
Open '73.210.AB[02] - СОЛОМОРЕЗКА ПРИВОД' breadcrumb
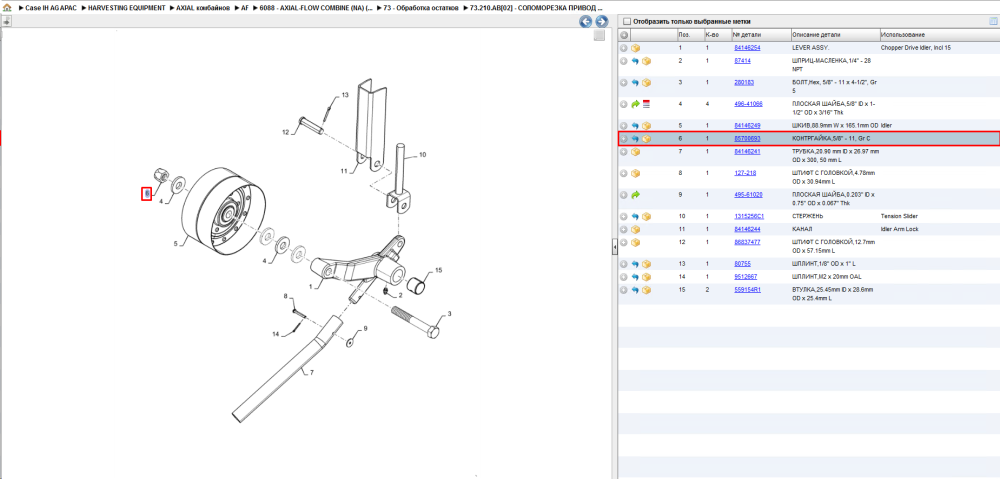click(536, 8)
